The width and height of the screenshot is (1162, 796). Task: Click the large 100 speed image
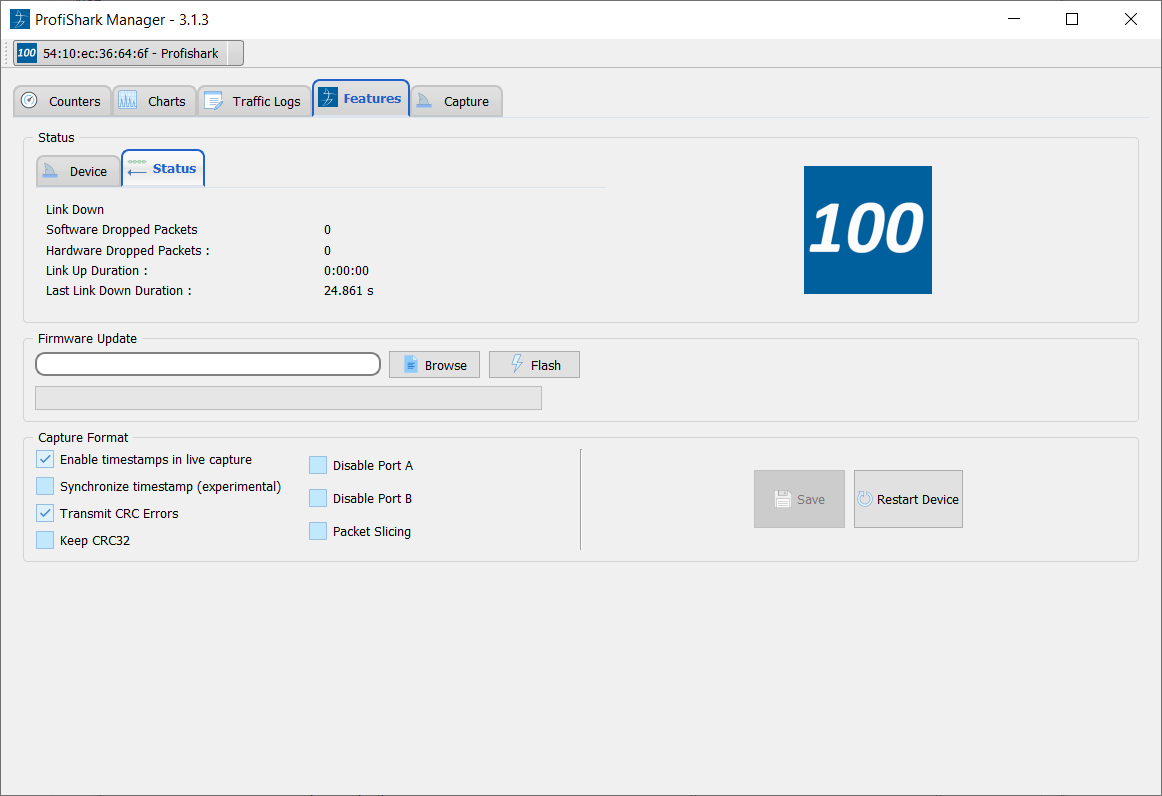pyautogui.click(x=868, y=230)
